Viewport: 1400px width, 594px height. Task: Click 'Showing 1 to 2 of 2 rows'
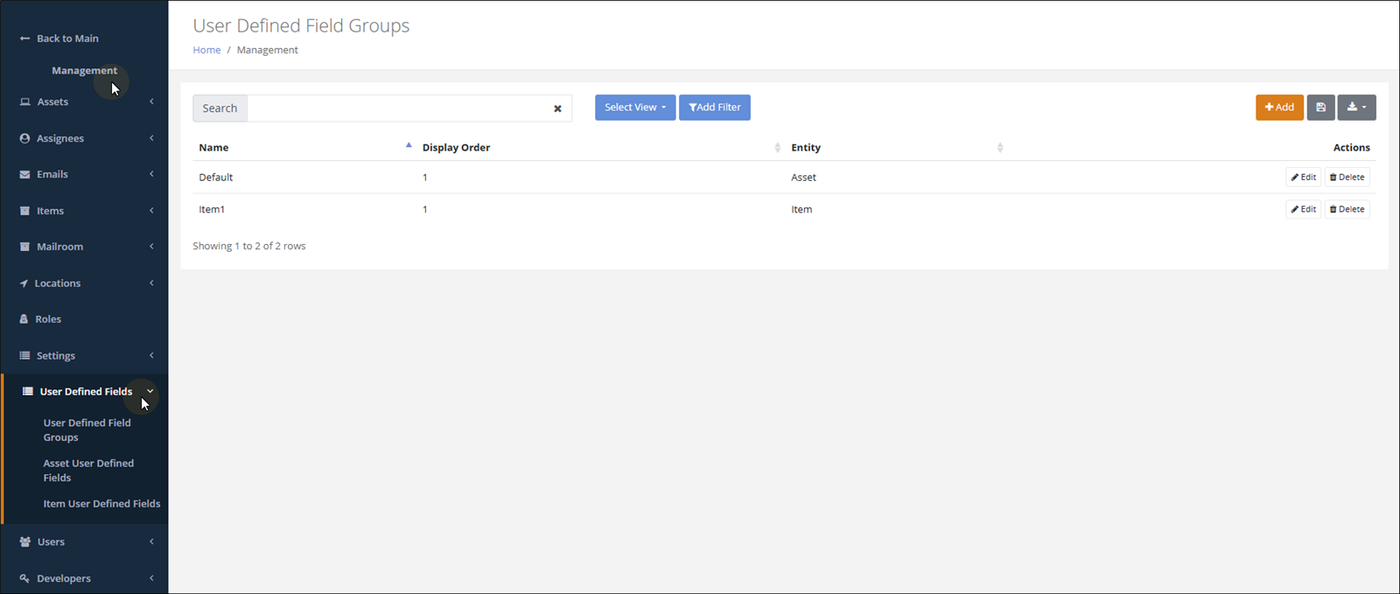[249, 245]
